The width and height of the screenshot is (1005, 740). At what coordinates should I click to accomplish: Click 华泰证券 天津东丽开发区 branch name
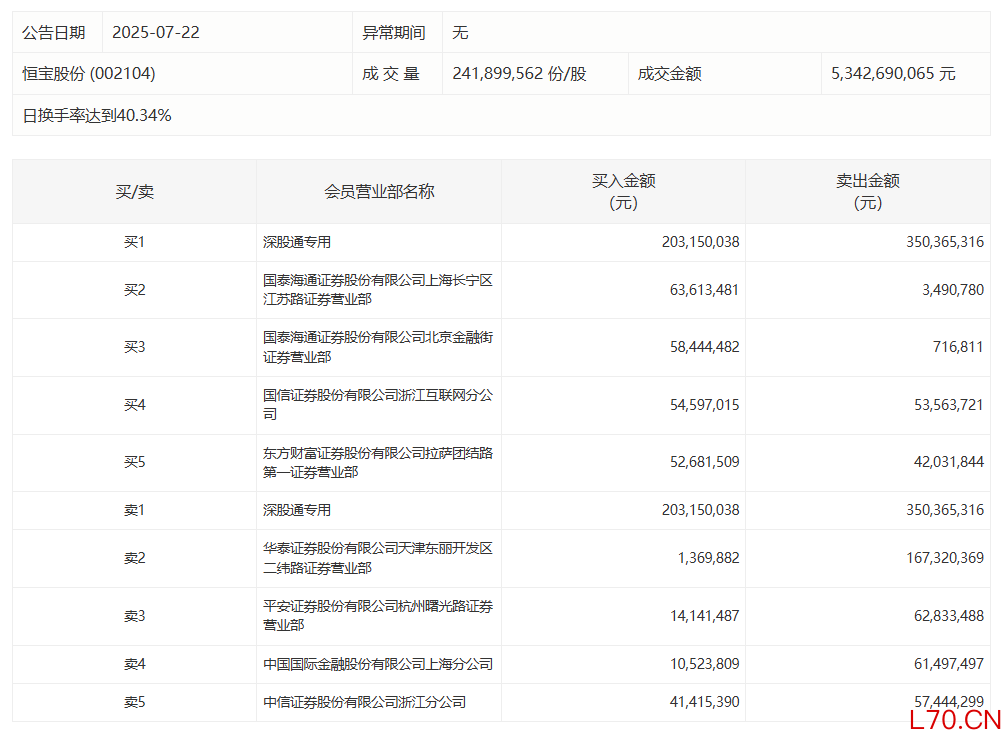click(377, 558)
